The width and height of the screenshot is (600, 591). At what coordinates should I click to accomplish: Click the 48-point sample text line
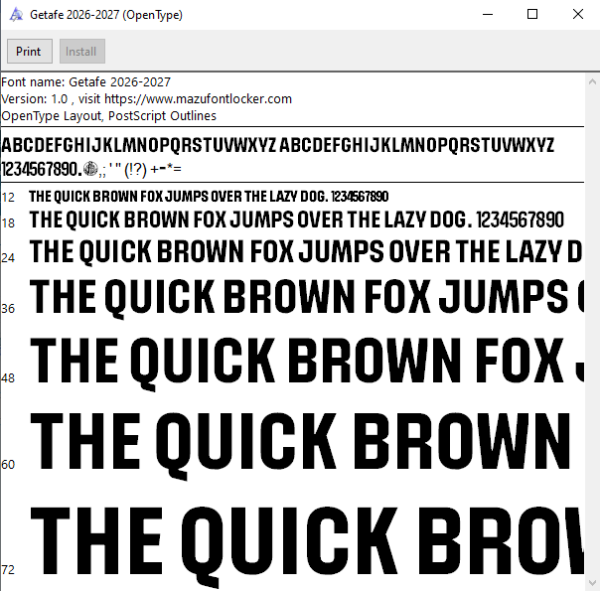point(306,364)
